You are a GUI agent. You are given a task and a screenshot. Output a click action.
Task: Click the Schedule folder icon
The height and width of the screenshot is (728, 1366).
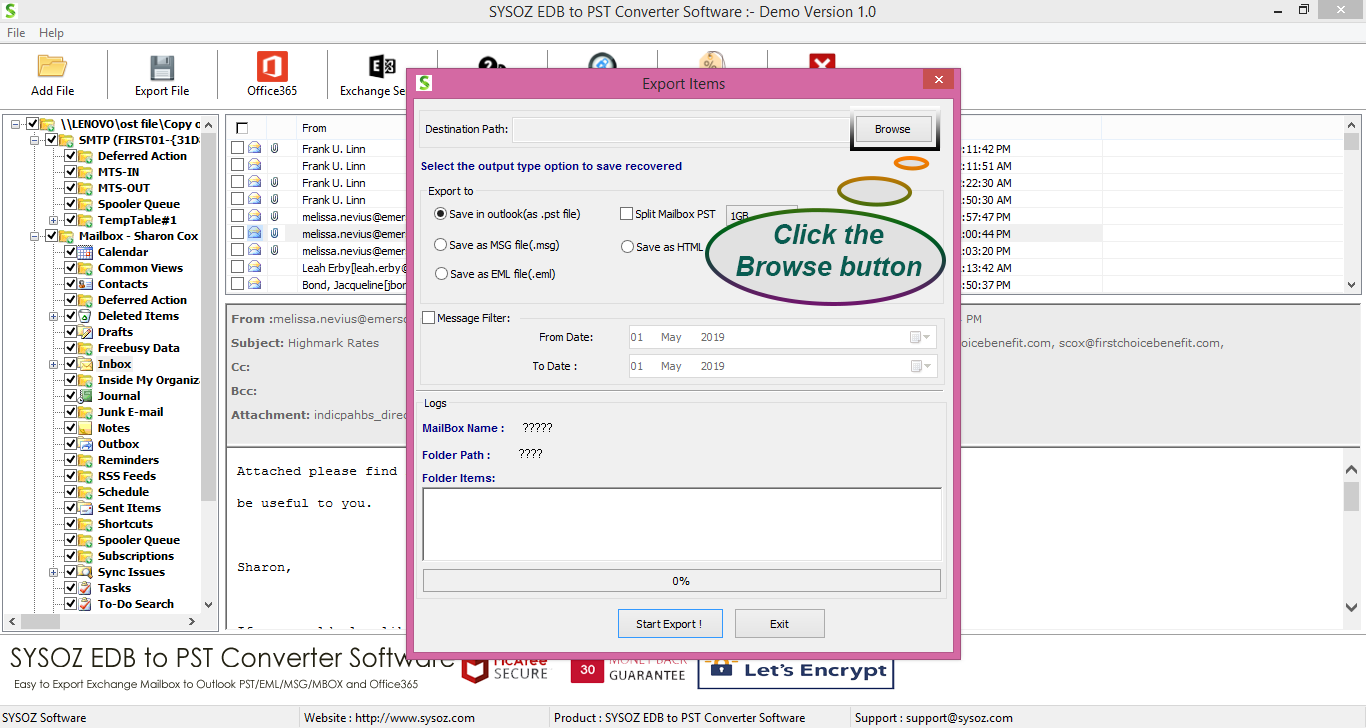(86, 492)
